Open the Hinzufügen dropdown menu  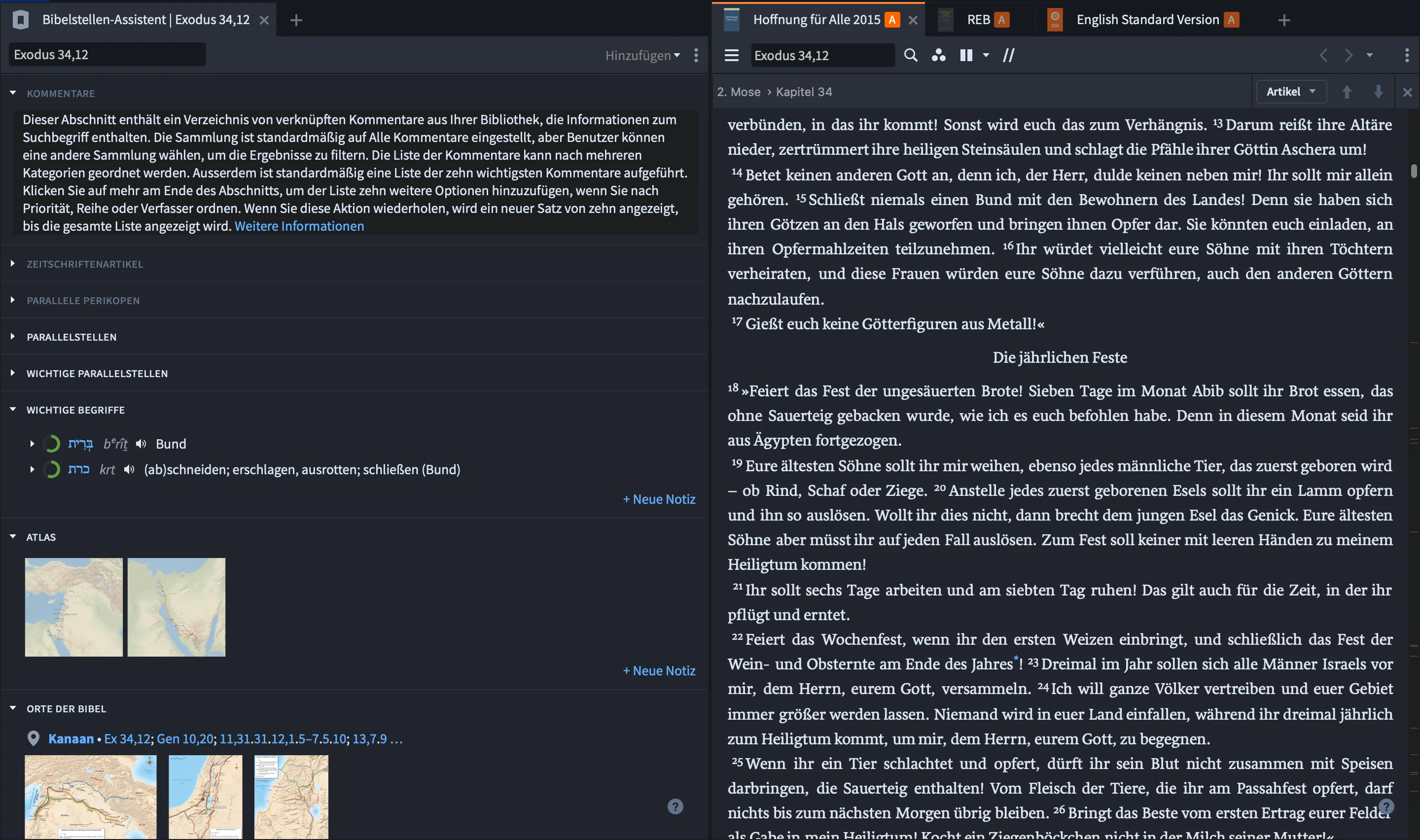(x=642, y=56)
